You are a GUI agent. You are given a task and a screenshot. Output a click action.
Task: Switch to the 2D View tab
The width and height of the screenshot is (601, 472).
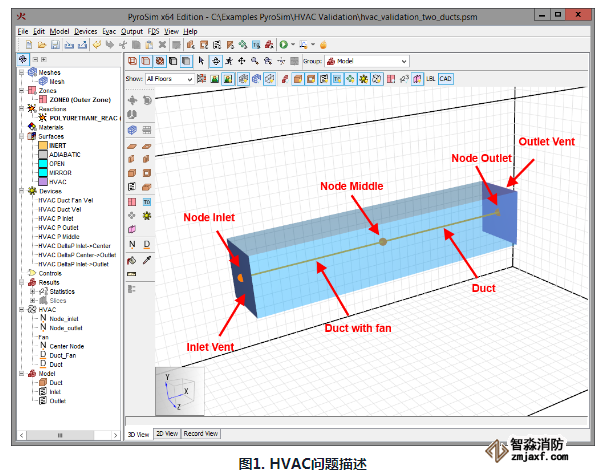167,434
